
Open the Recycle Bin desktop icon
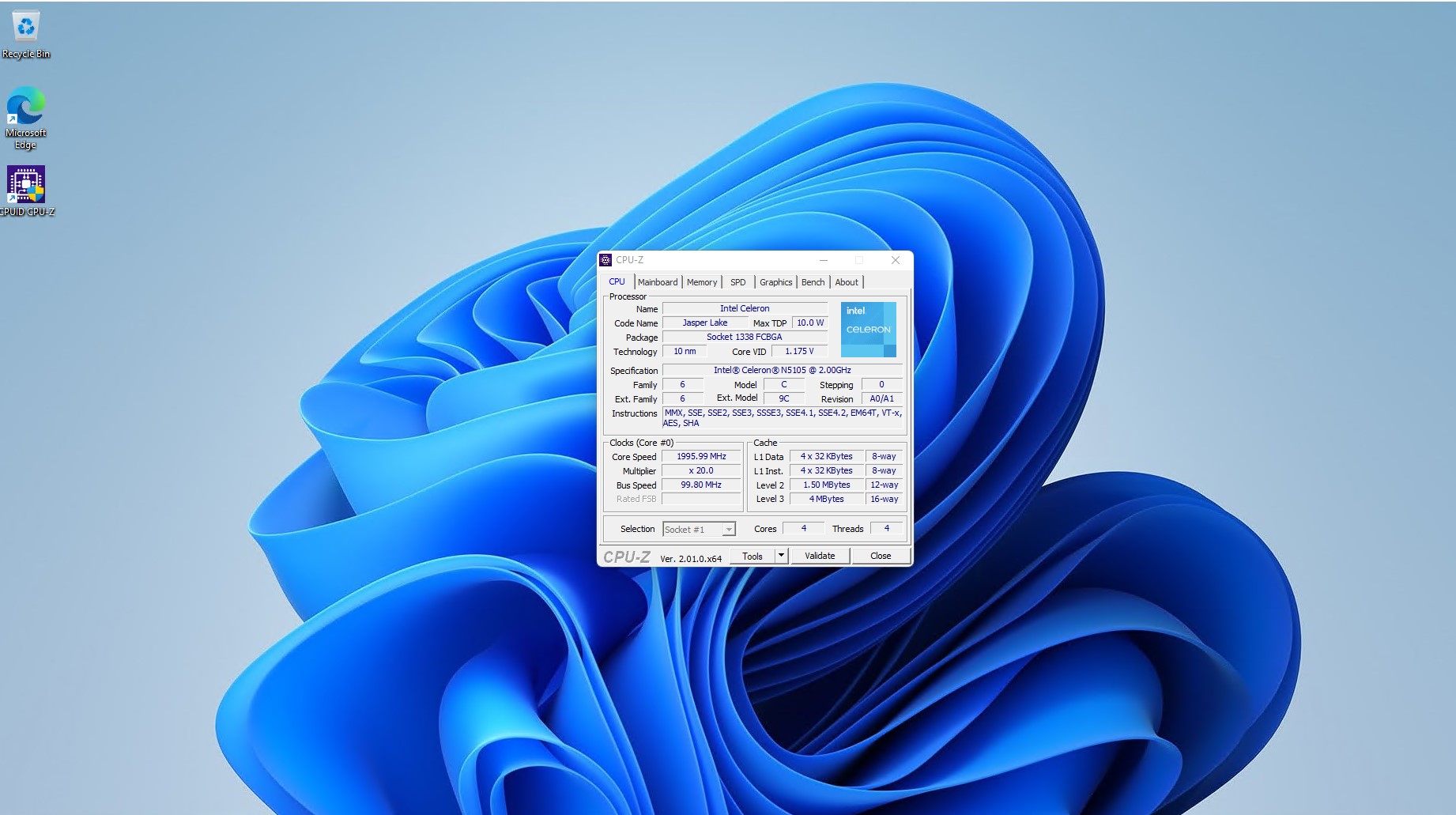pos(26,36)
